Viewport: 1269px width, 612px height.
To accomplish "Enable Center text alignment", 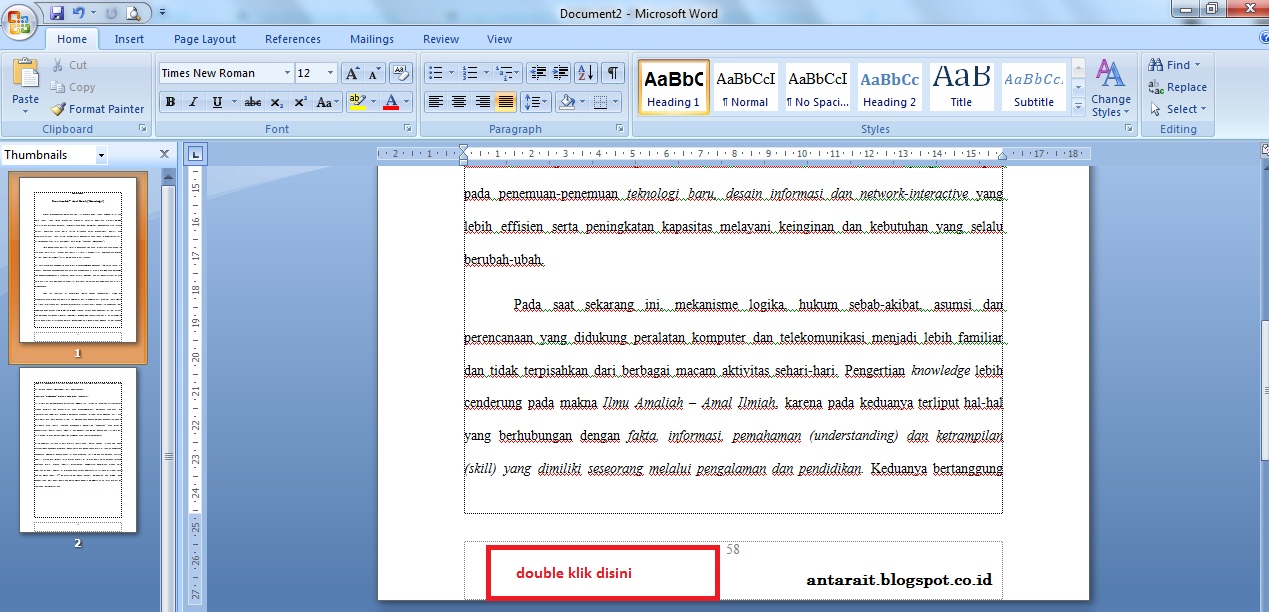I will click(458, 101).
